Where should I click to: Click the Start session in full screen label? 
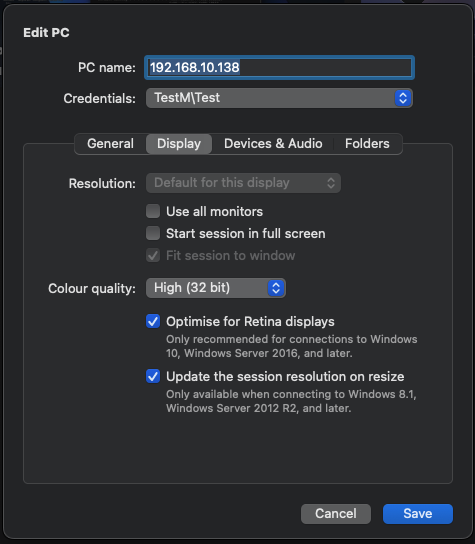(246, 233)
